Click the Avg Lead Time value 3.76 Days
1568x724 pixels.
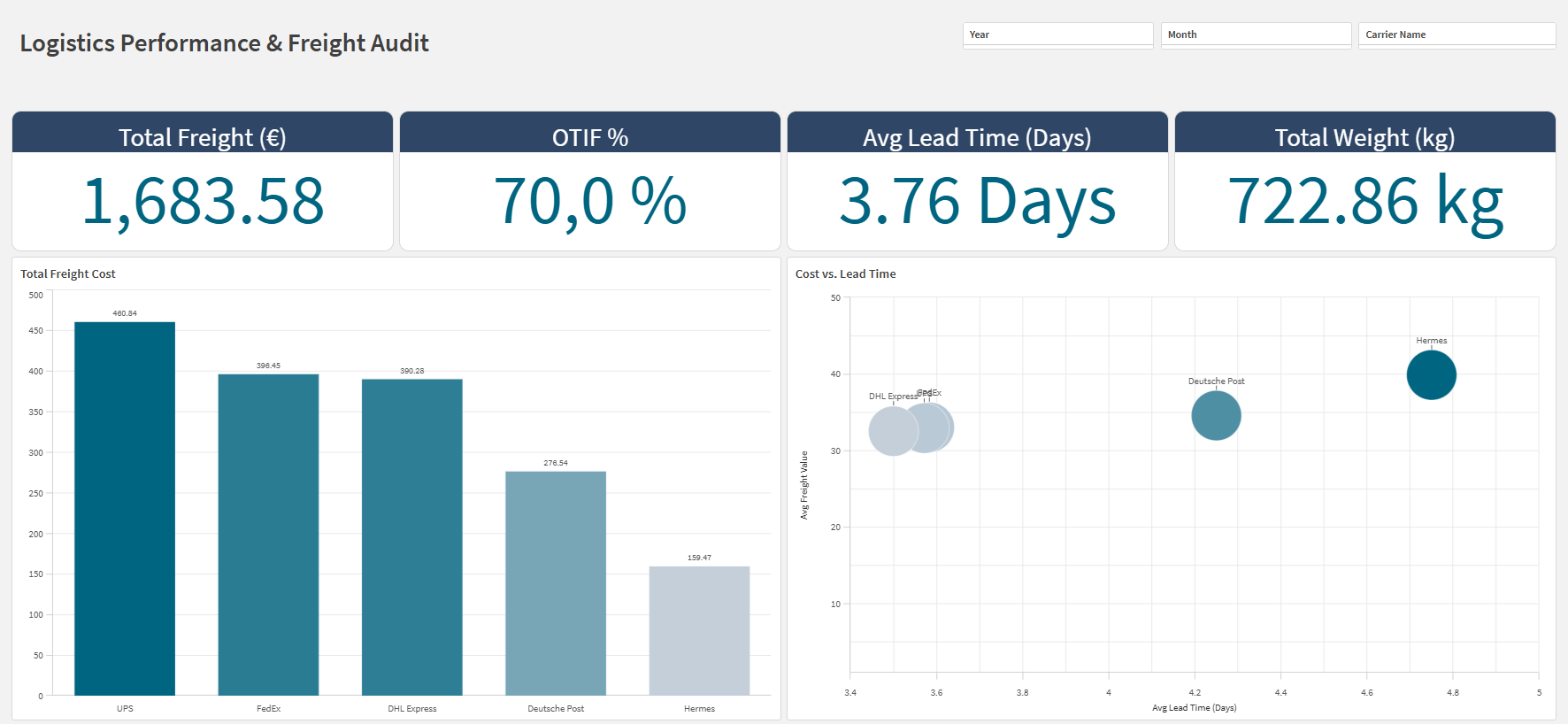[x=978, y=203]
